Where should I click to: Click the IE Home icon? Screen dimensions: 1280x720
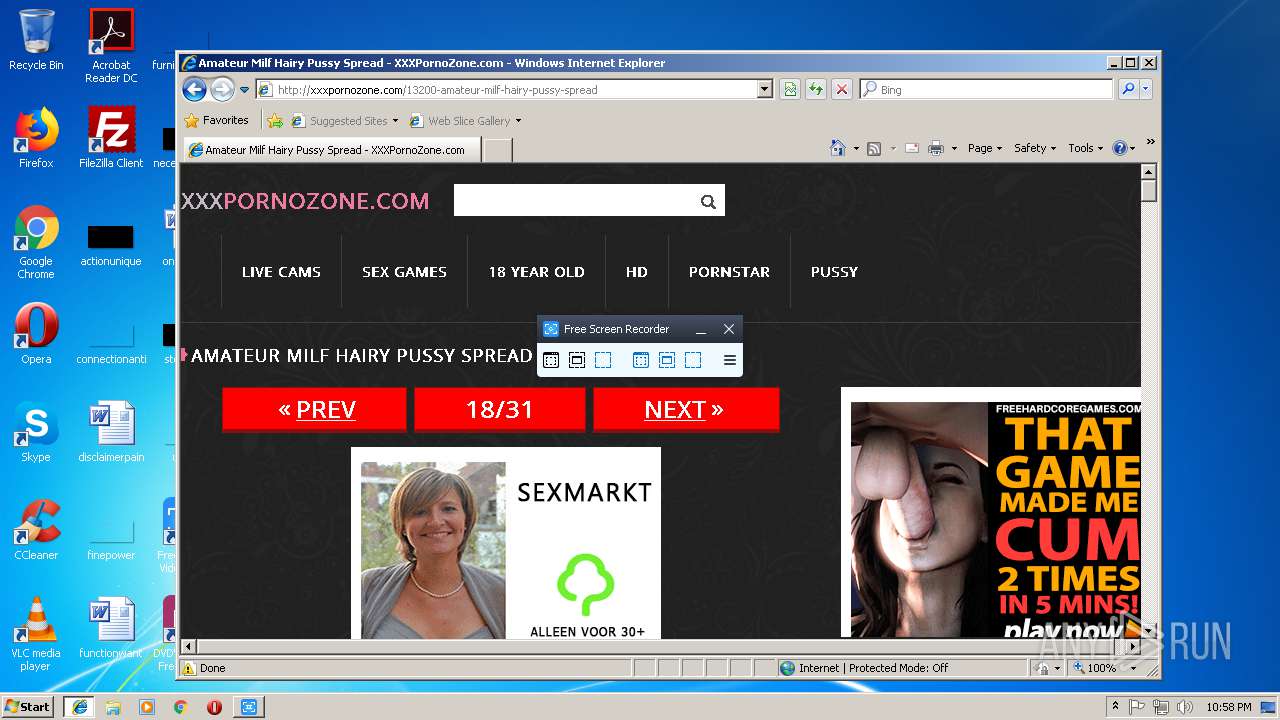[x=838, y=148]
